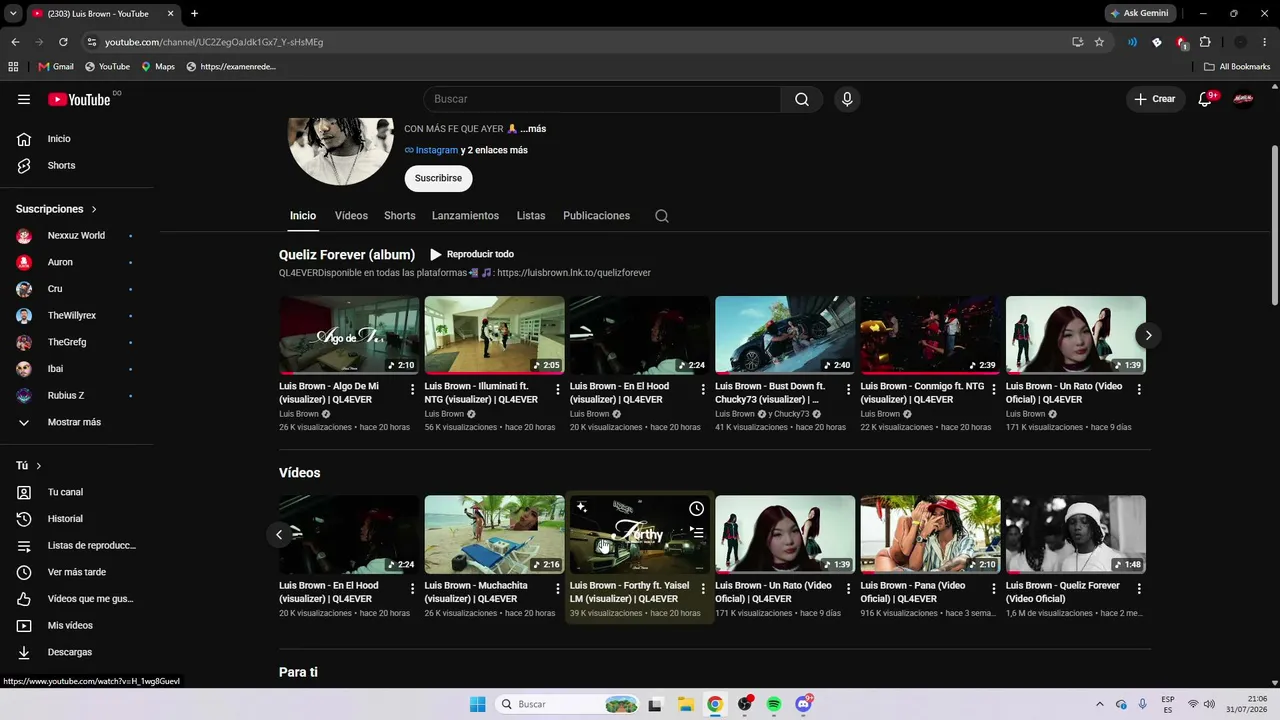Image resolution: width=1280 pixels, height=720 pixels.
Task: Open Ver más tarde in sidebar
Action: click(77, 572)
